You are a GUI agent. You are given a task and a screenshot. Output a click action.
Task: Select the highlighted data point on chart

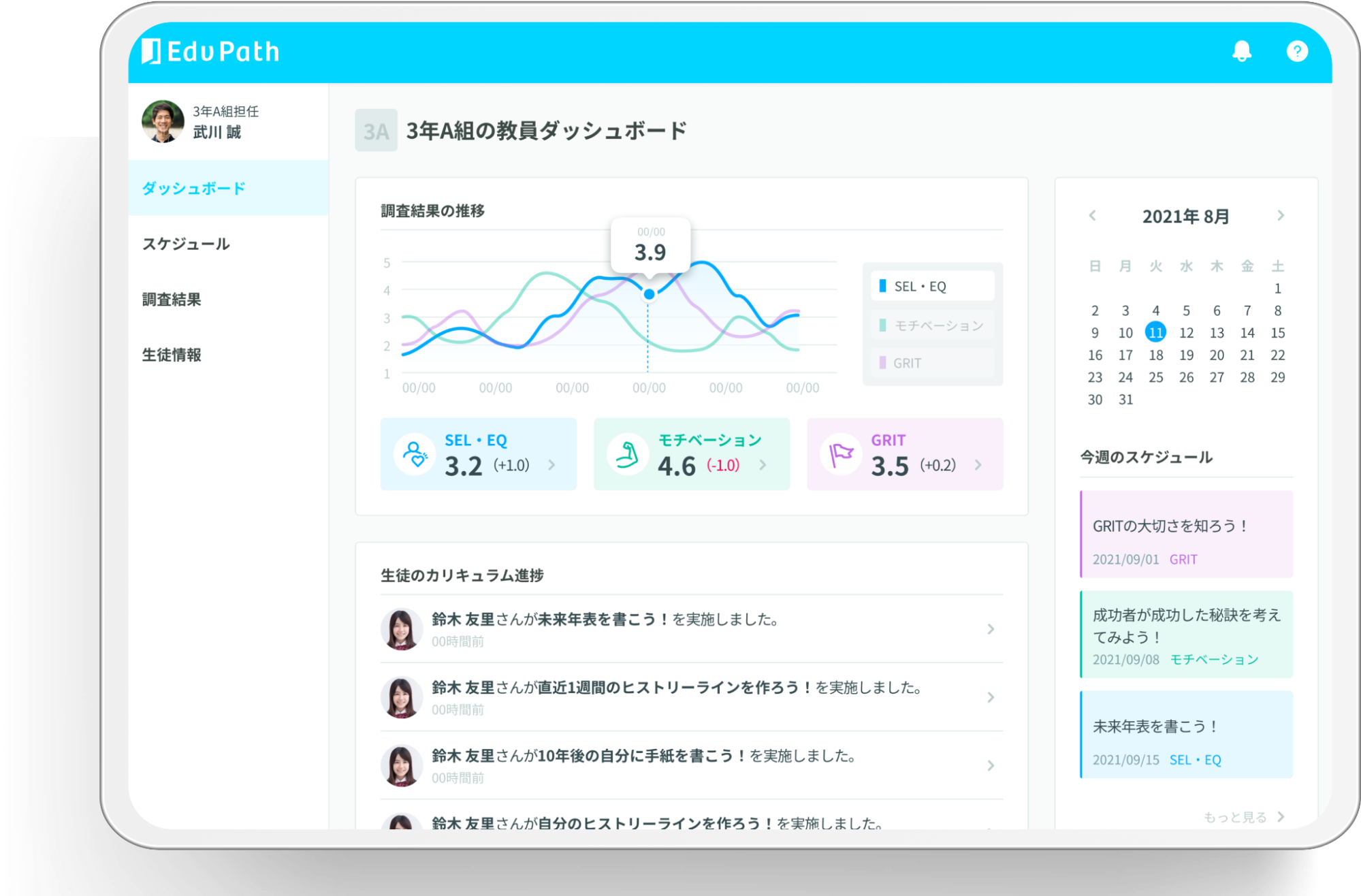pos(649,294)
